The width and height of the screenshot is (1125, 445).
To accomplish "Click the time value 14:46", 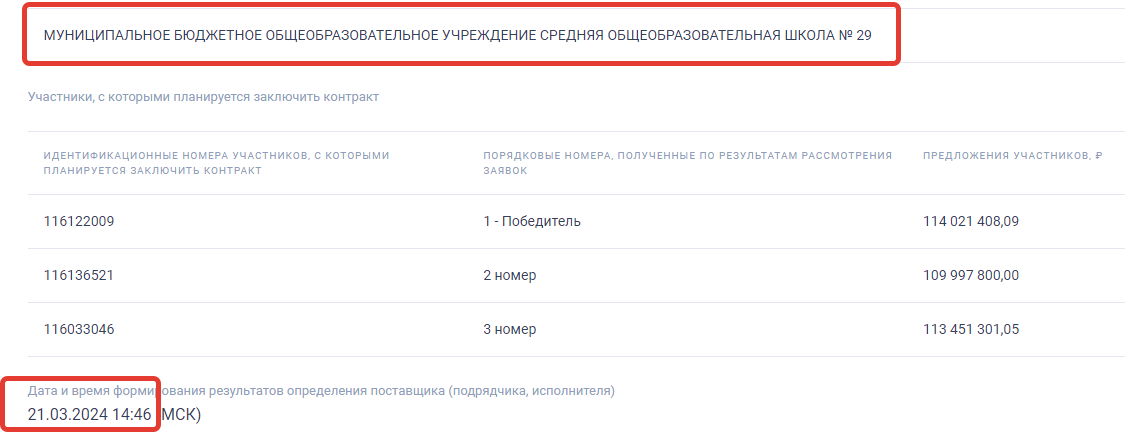I will pos(132,414).
